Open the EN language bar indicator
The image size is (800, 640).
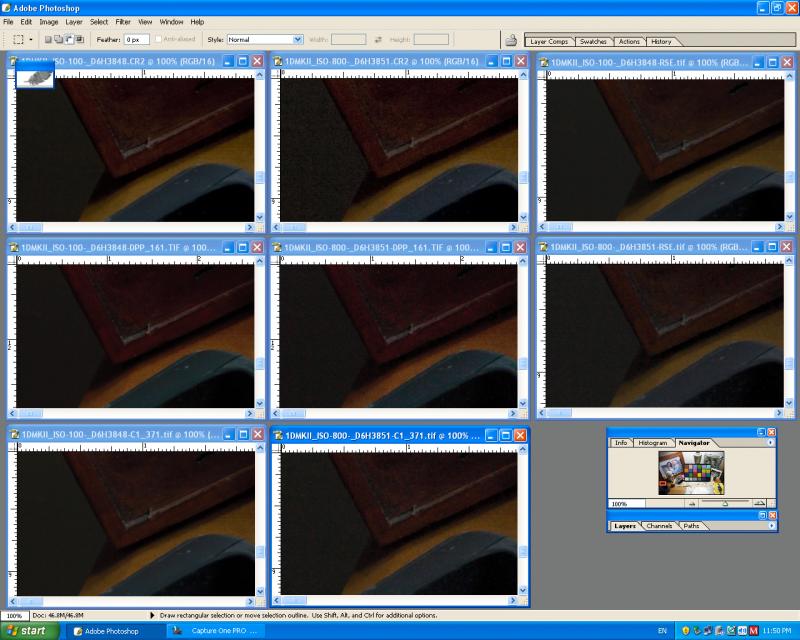662,631
